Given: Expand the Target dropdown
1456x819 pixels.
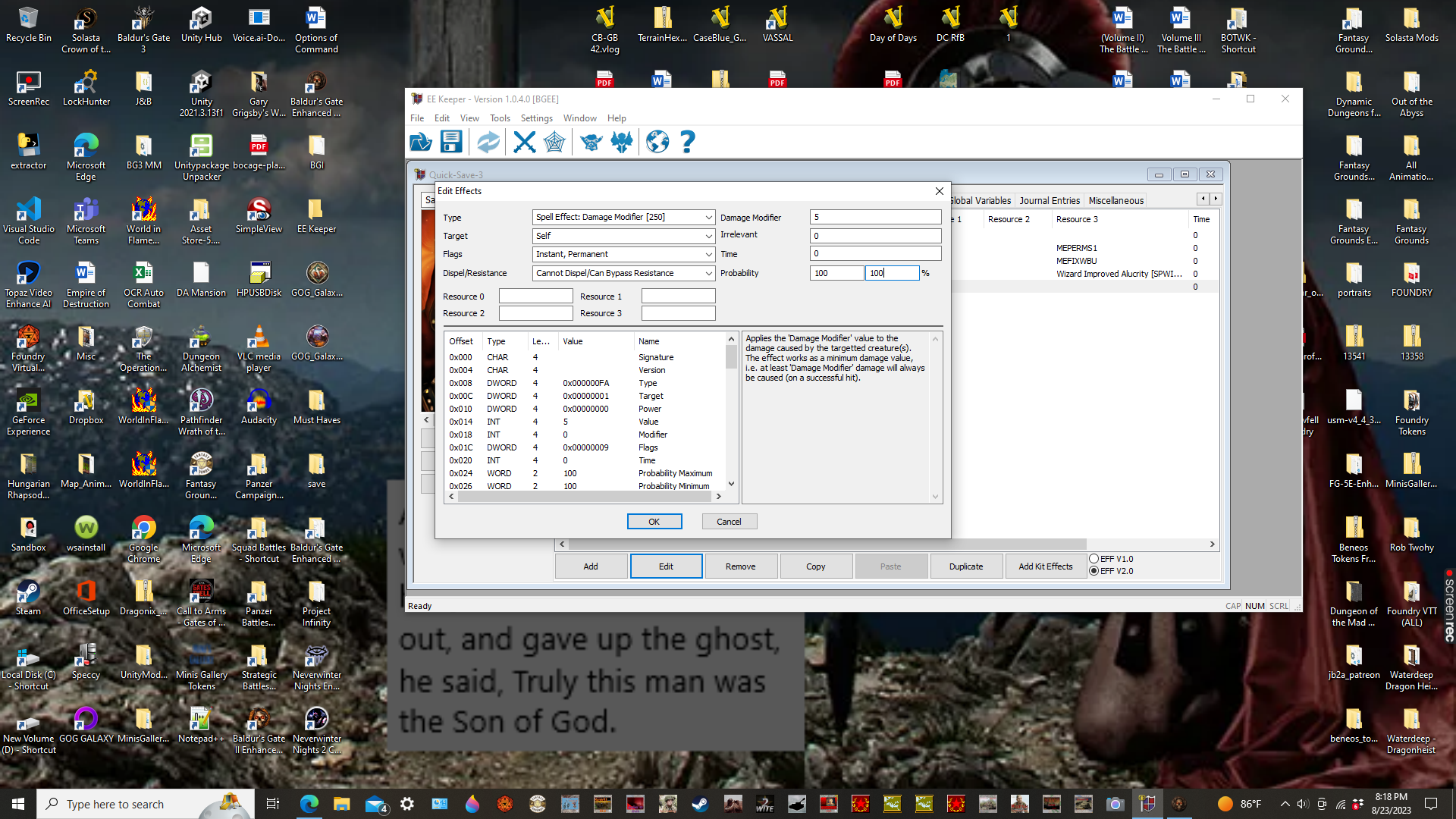Looking at the screenshot, I should click(708, 236).
